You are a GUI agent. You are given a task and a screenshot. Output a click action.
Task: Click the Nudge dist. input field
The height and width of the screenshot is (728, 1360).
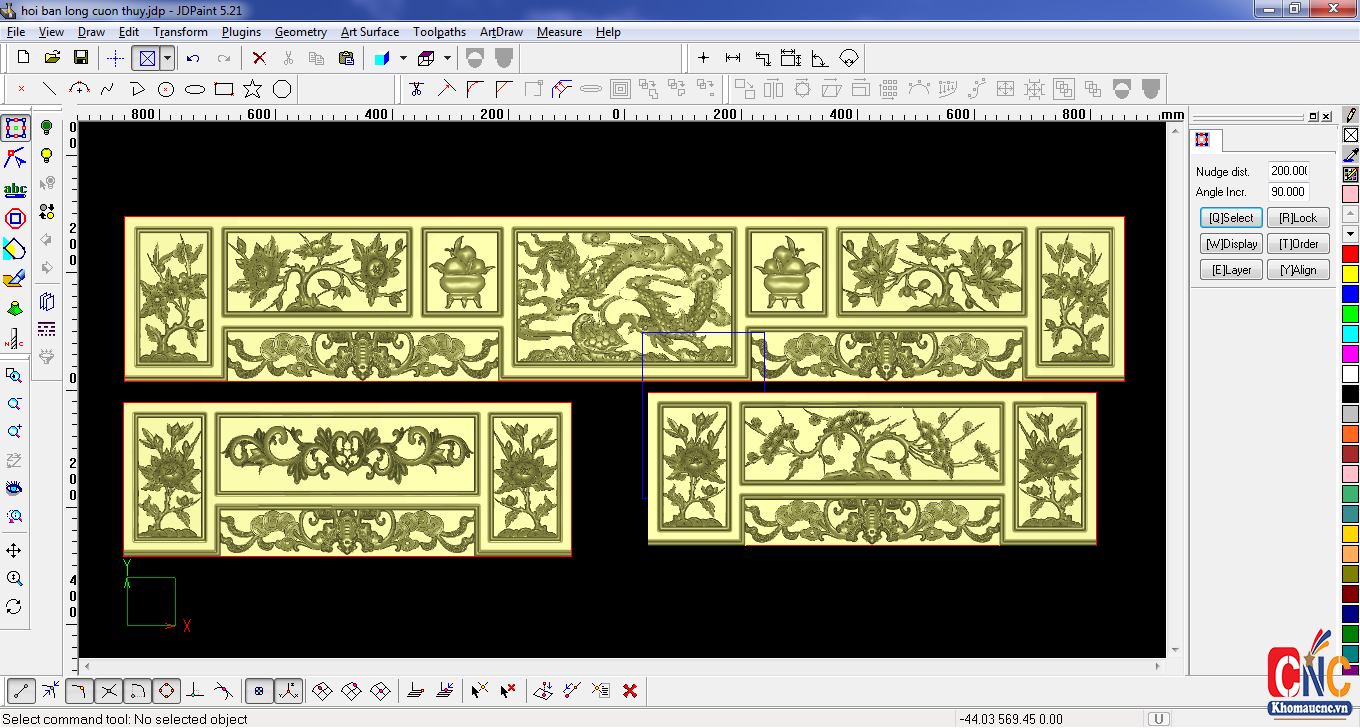(1288, 171)
